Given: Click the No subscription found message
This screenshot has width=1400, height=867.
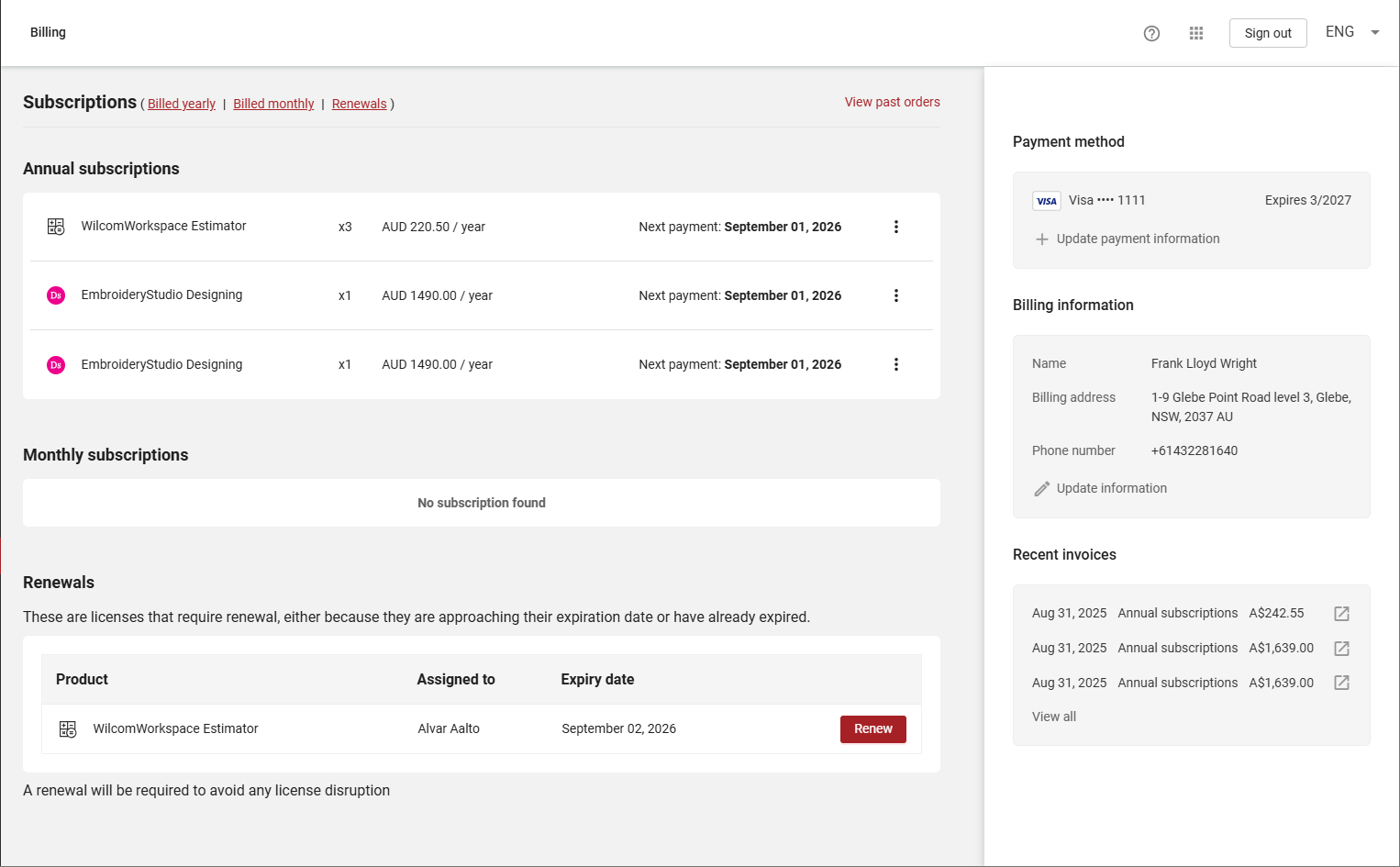Looking at the screenshot, I should pos(482,503).
